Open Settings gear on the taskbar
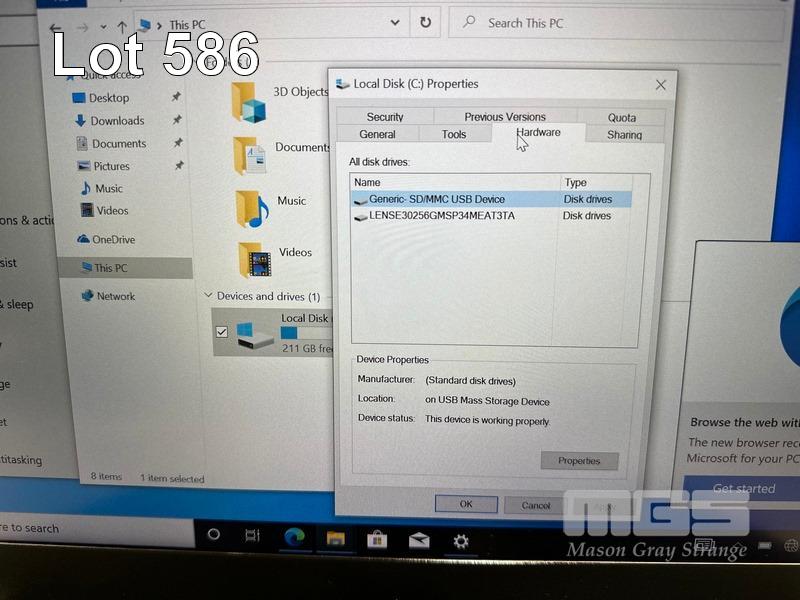800x600 pixels. point(461,541)
